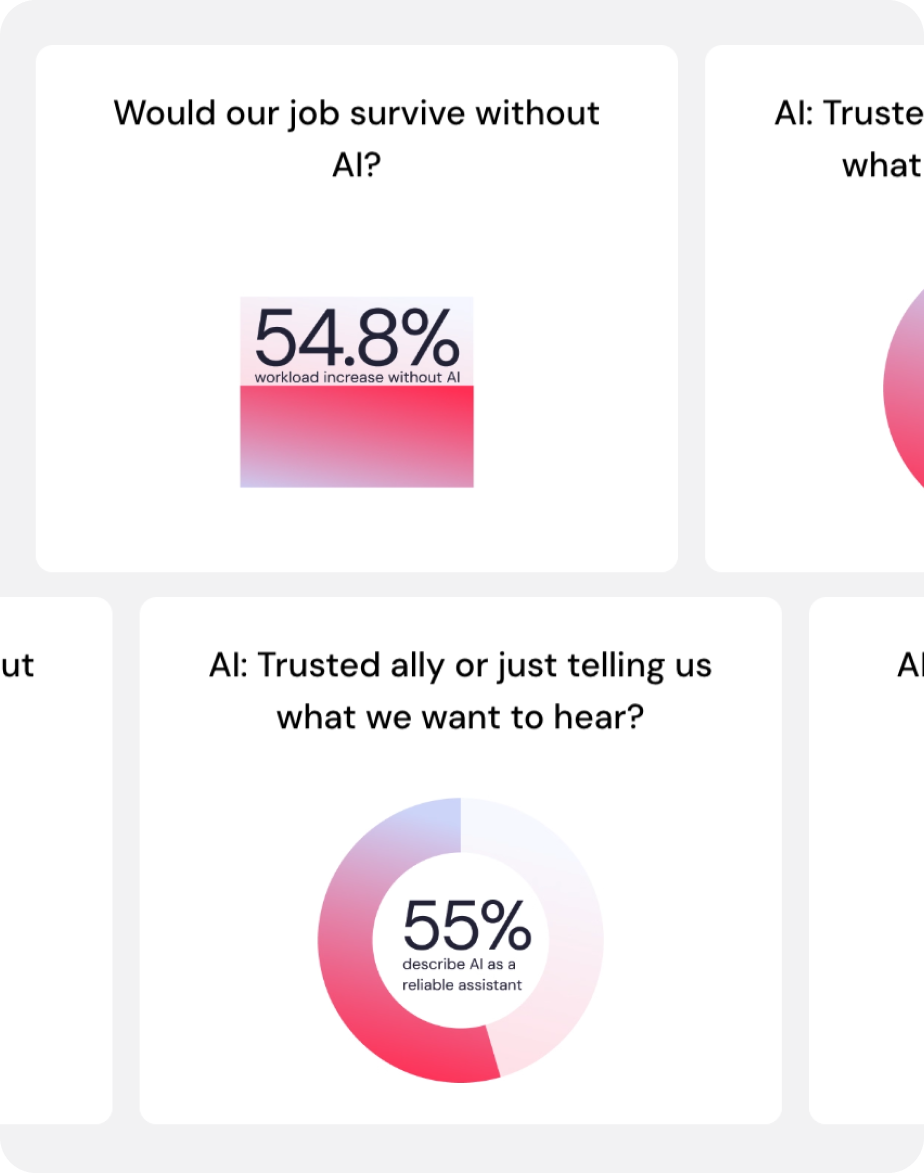The image size is (924, 1173).
Task: Click the partial pink circle chart on the right edge
Action: (904, 390)
